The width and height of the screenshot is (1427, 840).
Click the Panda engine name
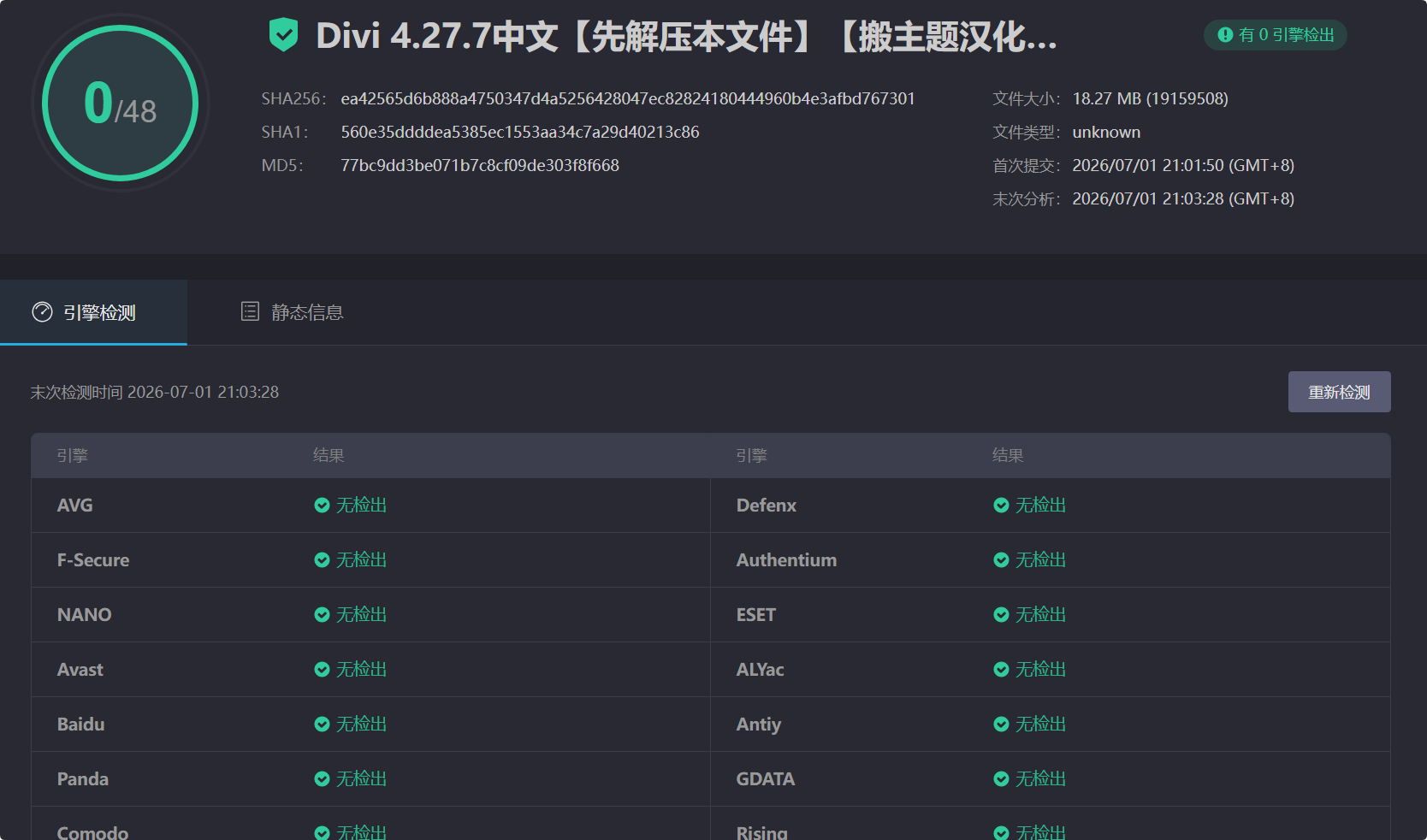coord(82,779)
